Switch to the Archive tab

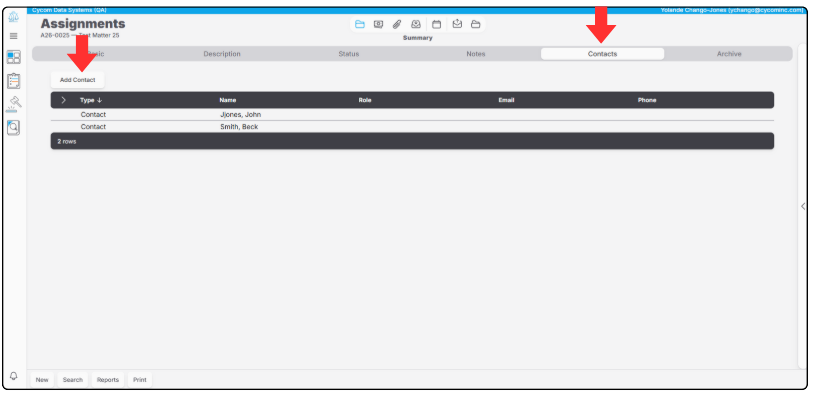pyautogui.click(x=729, y=54)
